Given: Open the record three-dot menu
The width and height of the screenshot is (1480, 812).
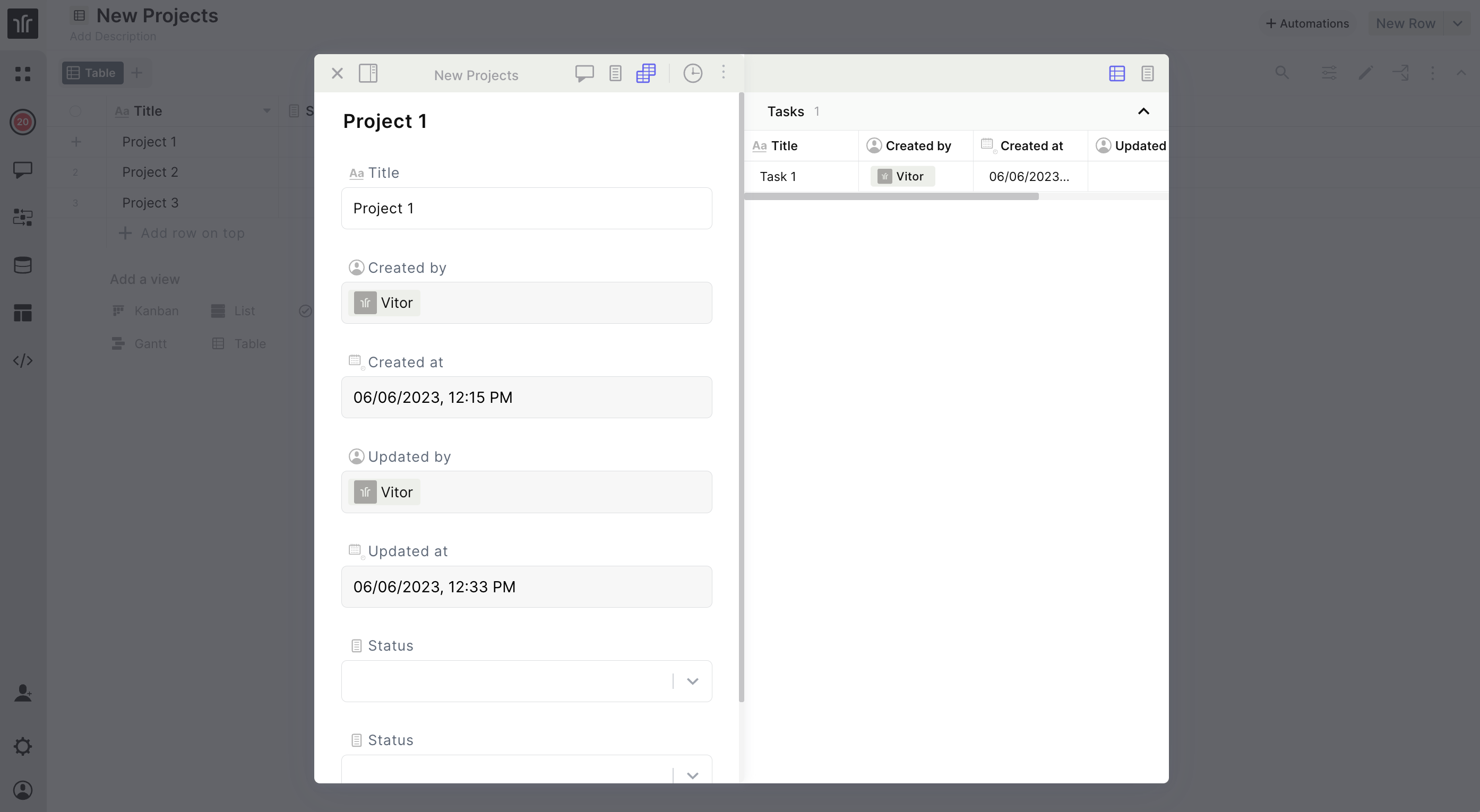Looking at the screenshot, I should pos(724,72).
